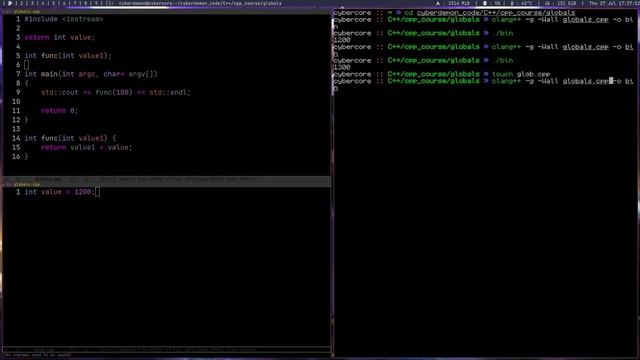The height and width of the screenshot is (360, 640).
Task: Click 'int main(int argc, char* argv[])' line
Action: click(91, 74)
